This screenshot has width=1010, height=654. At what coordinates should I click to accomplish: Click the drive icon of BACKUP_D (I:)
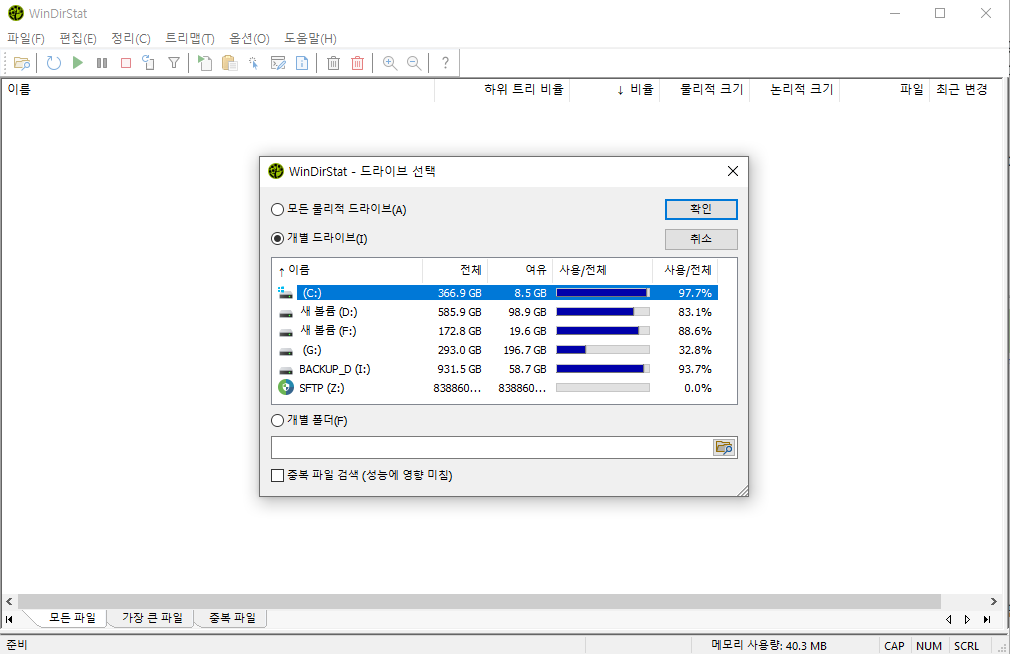[286, 370]
